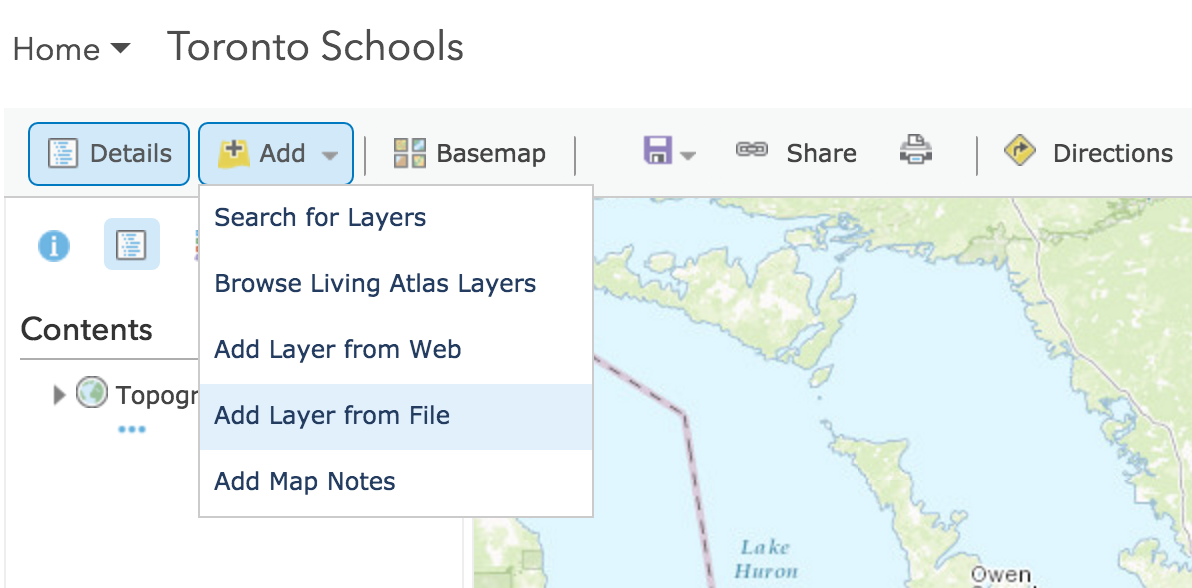Screen dimensions: 1192x588
Task: Expand the Topographic layer triangle
Action: point(59,395)
